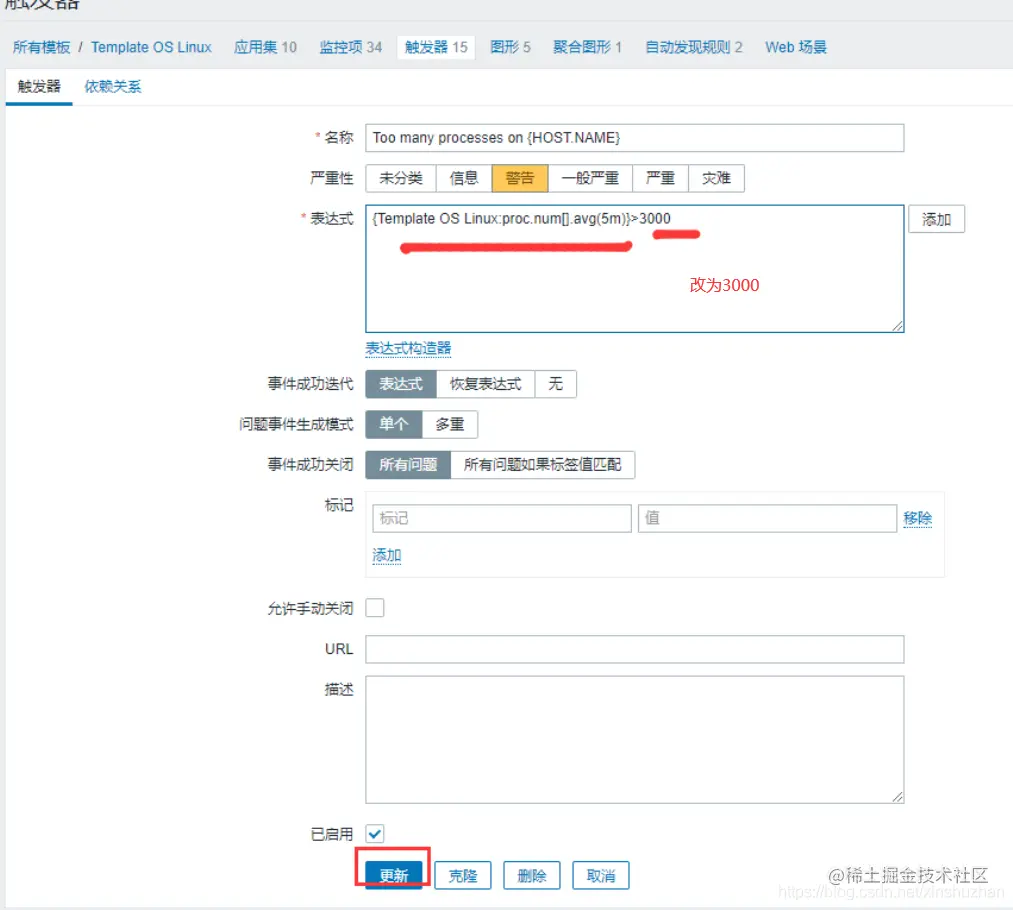Switch to the 依赖关系 sub-tab

pos(113,87)
